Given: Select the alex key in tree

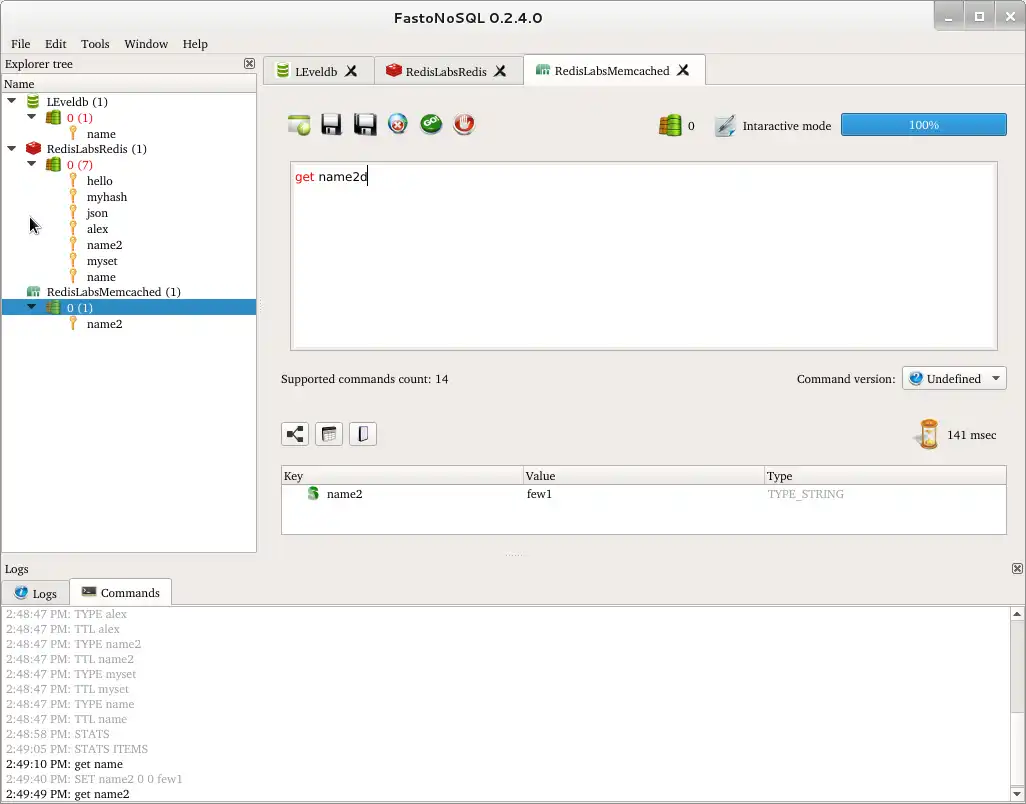Looking at the screenshot, I should click(x=97, y=229).
